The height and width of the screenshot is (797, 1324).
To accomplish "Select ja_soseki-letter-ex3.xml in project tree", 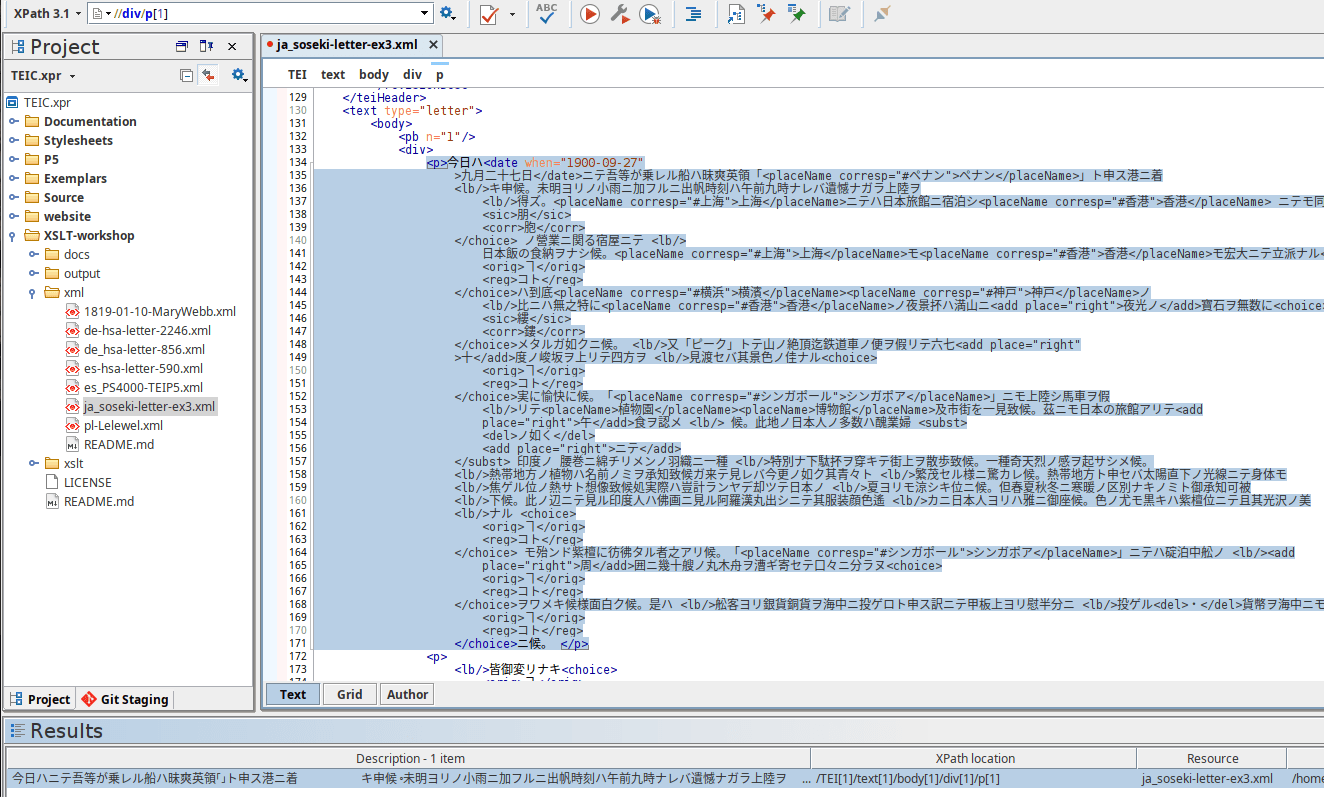I will point(149,407).
